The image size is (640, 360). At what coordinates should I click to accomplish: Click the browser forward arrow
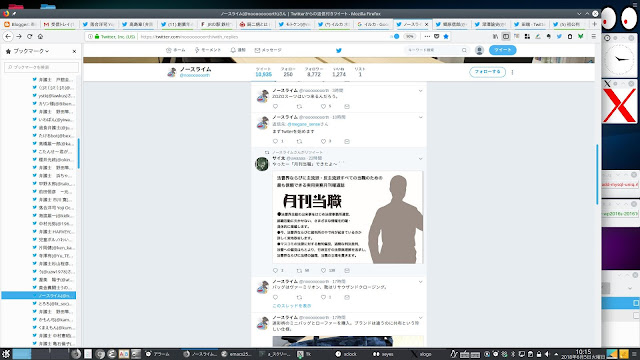click(19, 36)
